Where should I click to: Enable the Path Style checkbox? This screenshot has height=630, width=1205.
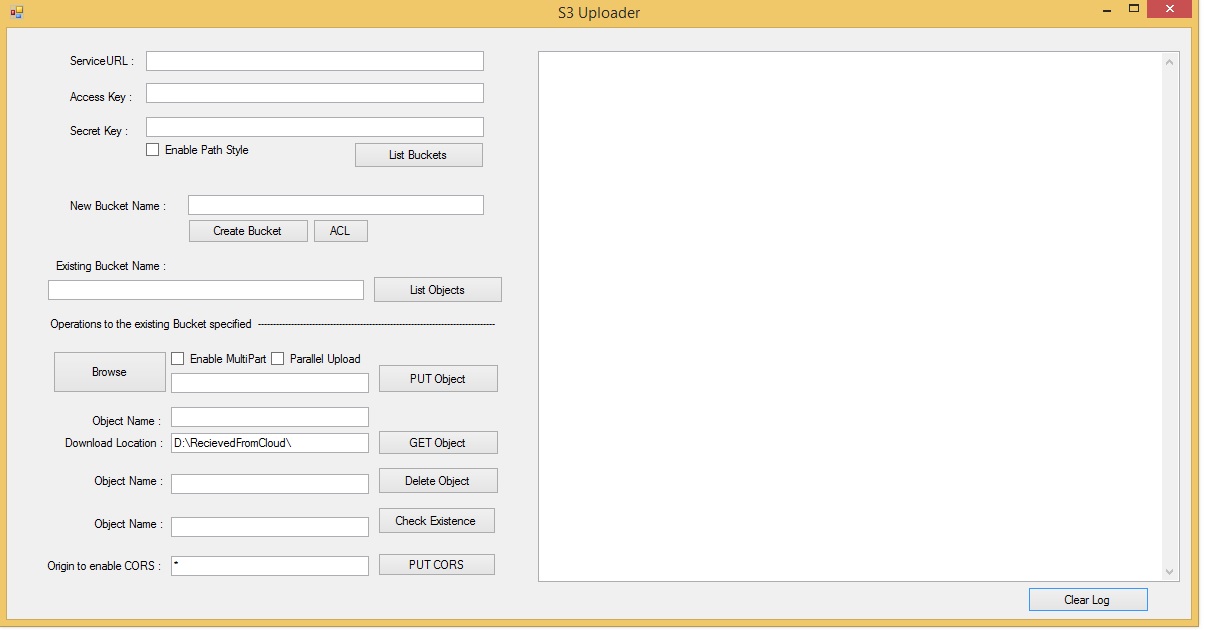[153, 150]
